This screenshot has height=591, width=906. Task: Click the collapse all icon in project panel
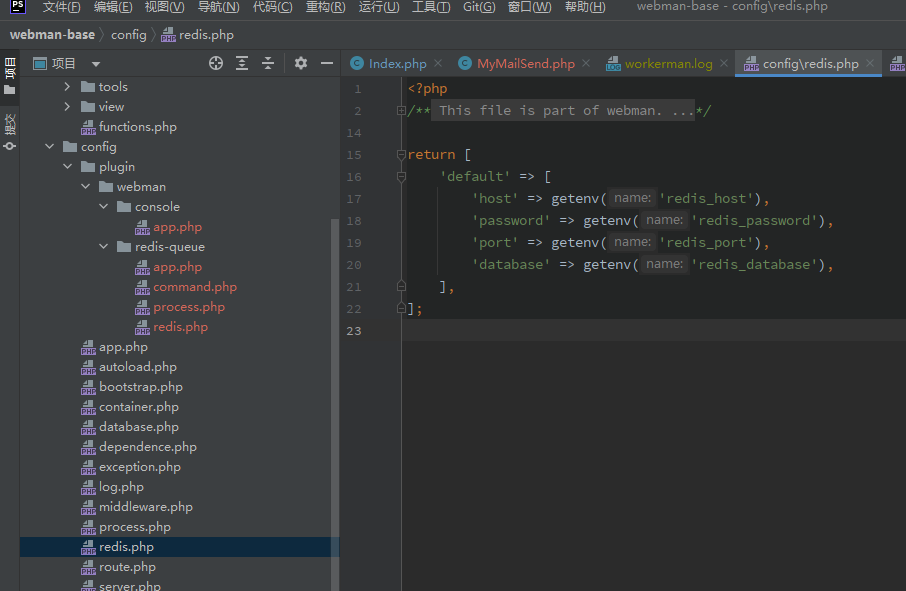point(268,63)
